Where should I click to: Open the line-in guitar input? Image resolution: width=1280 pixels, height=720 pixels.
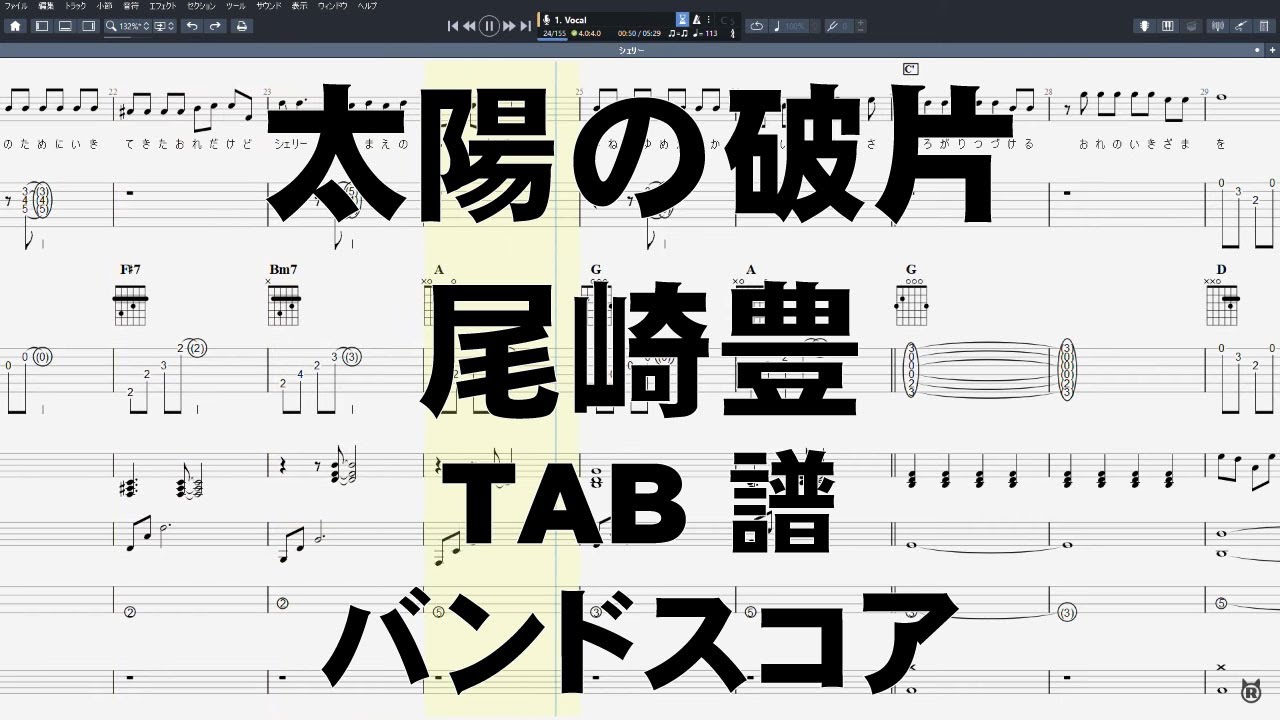tap(1241, 26)
